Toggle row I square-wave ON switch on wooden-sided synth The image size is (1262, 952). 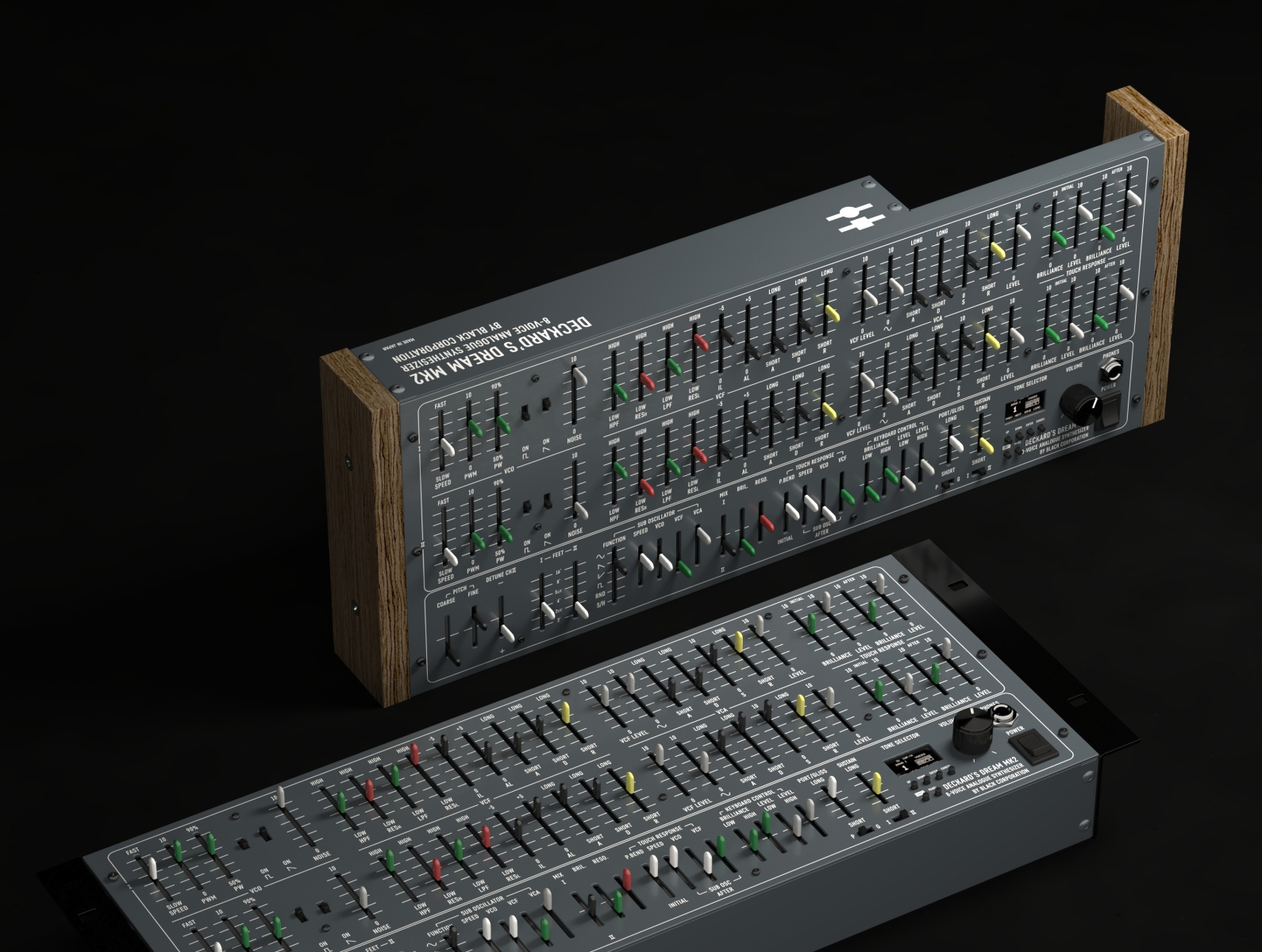(526, 413)
